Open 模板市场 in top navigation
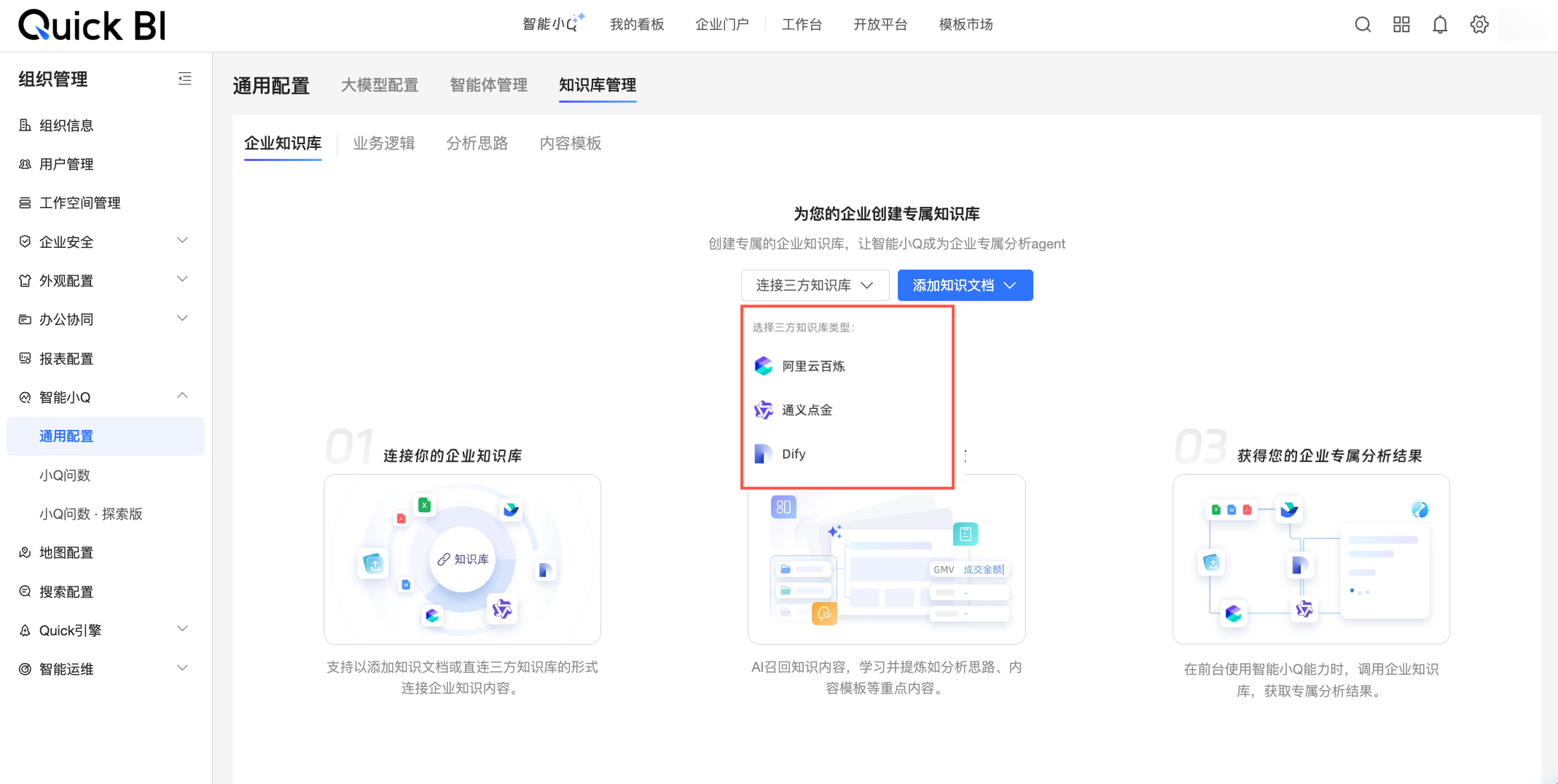 (x=966, y=25)
